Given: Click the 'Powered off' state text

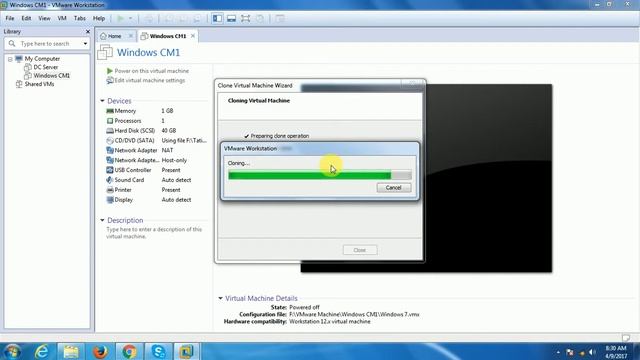Looking at the screenshot, I should click(x=304, y=307).
